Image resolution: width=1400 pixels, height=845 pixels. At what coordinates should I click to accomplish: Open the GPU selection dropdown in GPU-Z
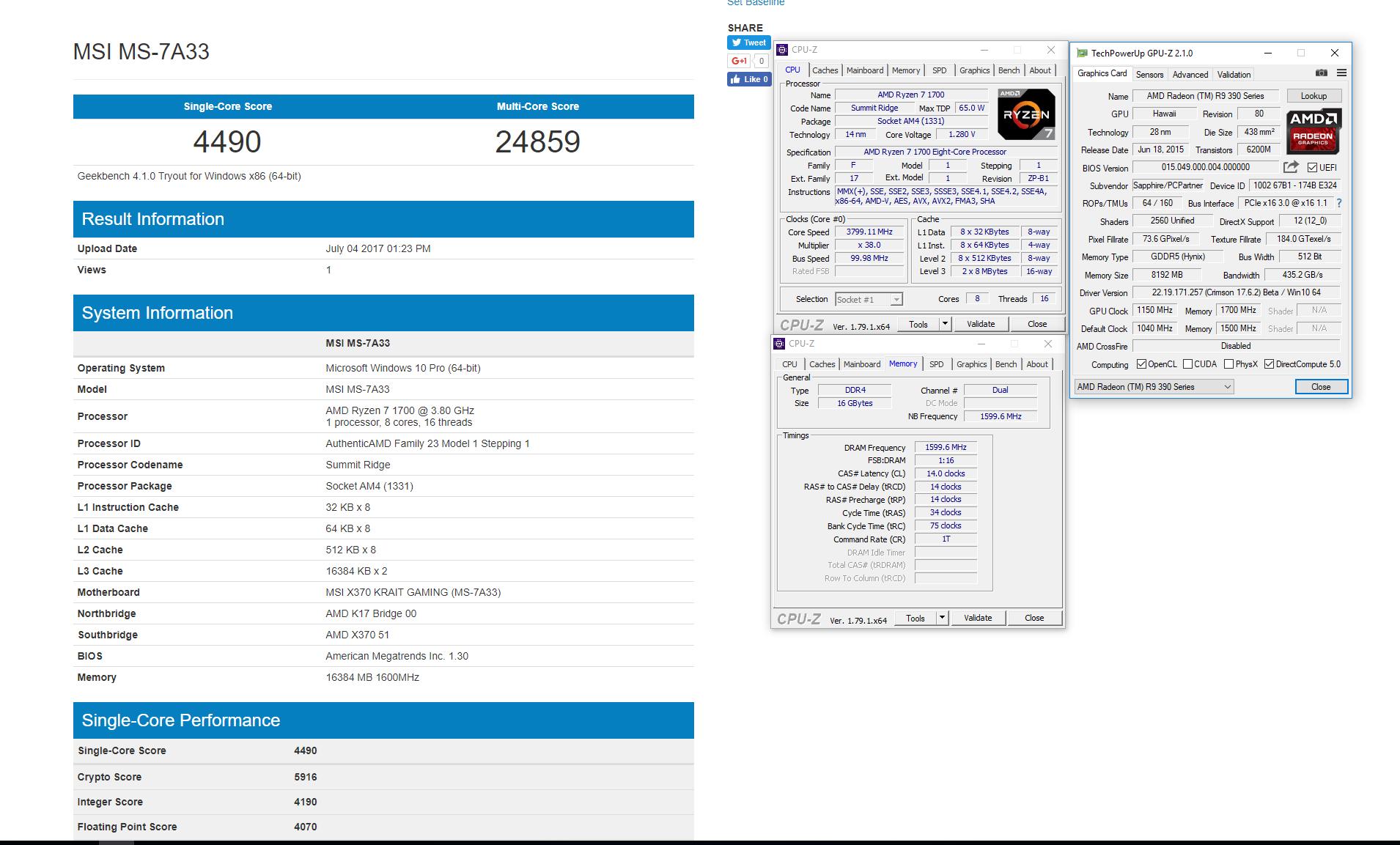coord(1154,387)
